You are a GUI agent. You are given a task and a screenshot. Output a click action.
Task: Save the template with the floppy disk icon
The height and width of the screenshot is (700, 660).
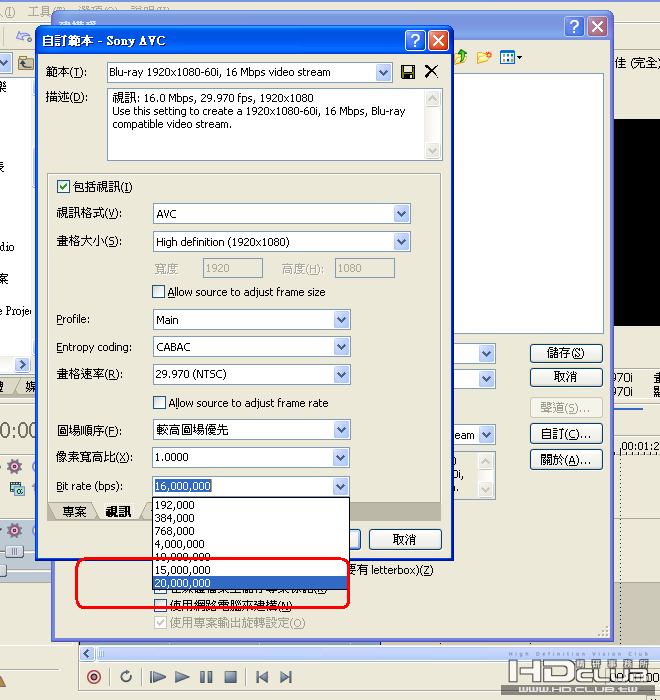(408, 72)
